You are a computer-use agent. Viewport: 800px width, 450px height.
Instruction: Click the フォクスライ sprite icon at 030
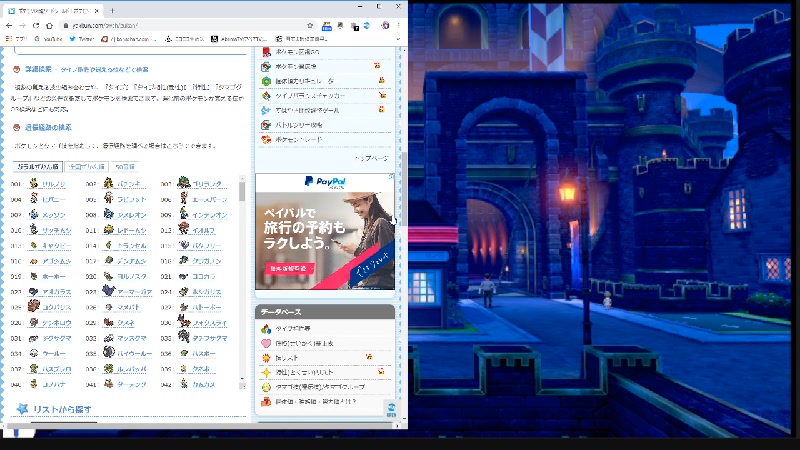coord(184,321)
